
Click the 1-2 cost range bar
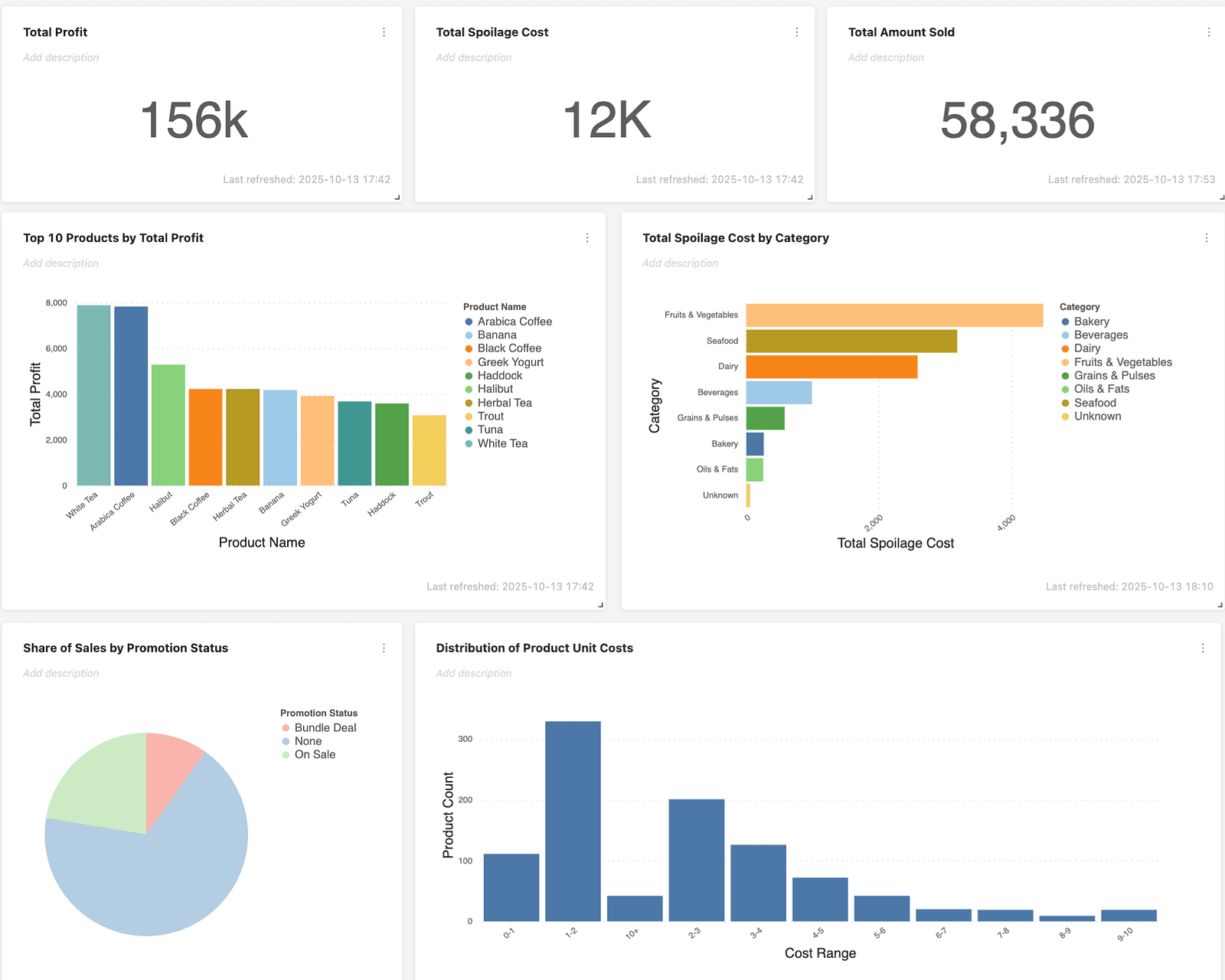[x=573, y=821]
